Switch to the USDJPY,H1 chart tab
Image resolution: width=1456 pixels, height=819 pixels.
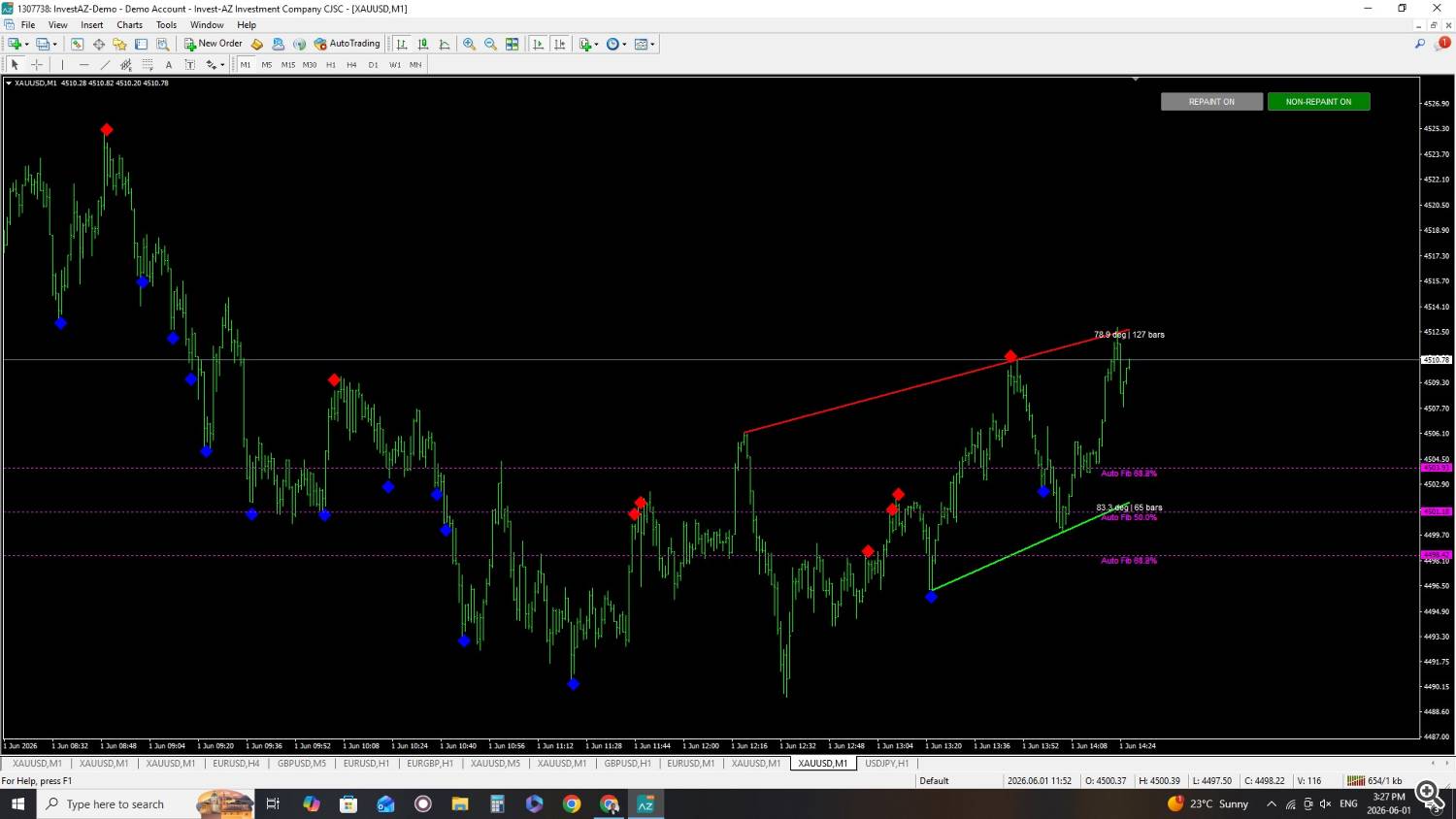click(887, 764)
